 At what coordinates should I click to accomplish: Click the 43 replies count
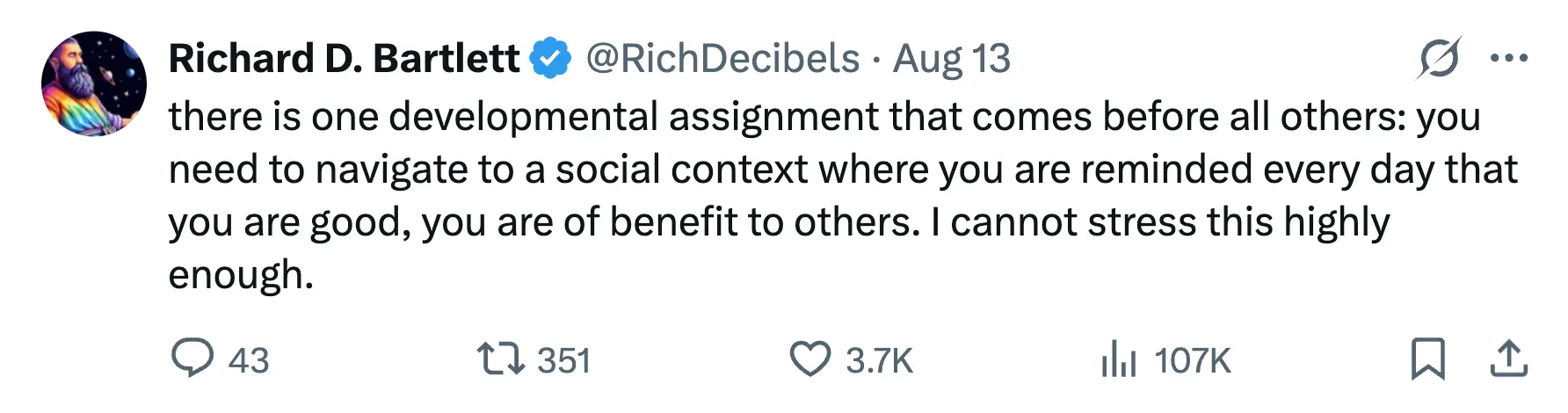pos(249,360)
